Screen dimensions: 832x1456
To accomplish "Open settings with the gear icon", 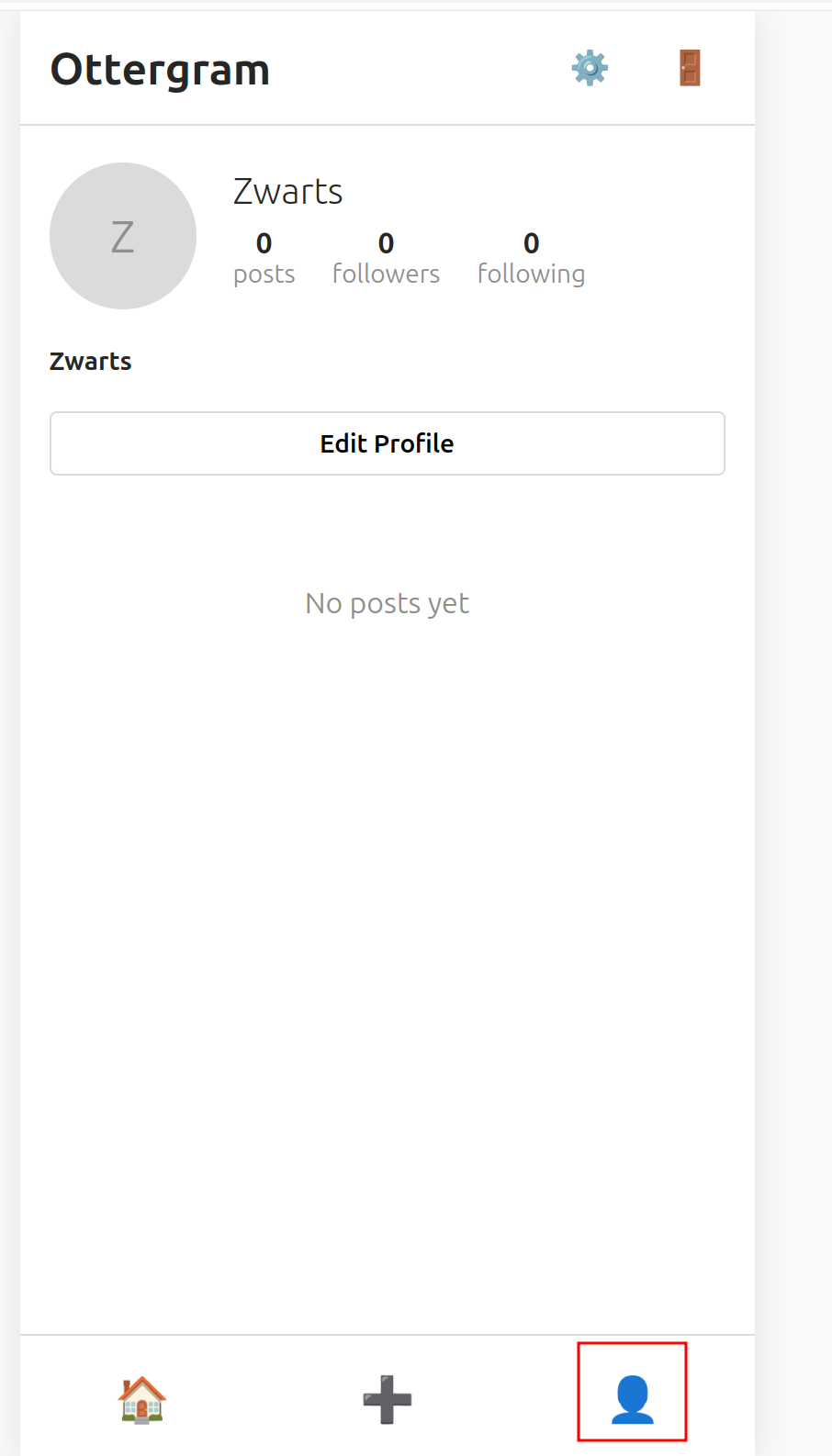I will pos(590,69).
